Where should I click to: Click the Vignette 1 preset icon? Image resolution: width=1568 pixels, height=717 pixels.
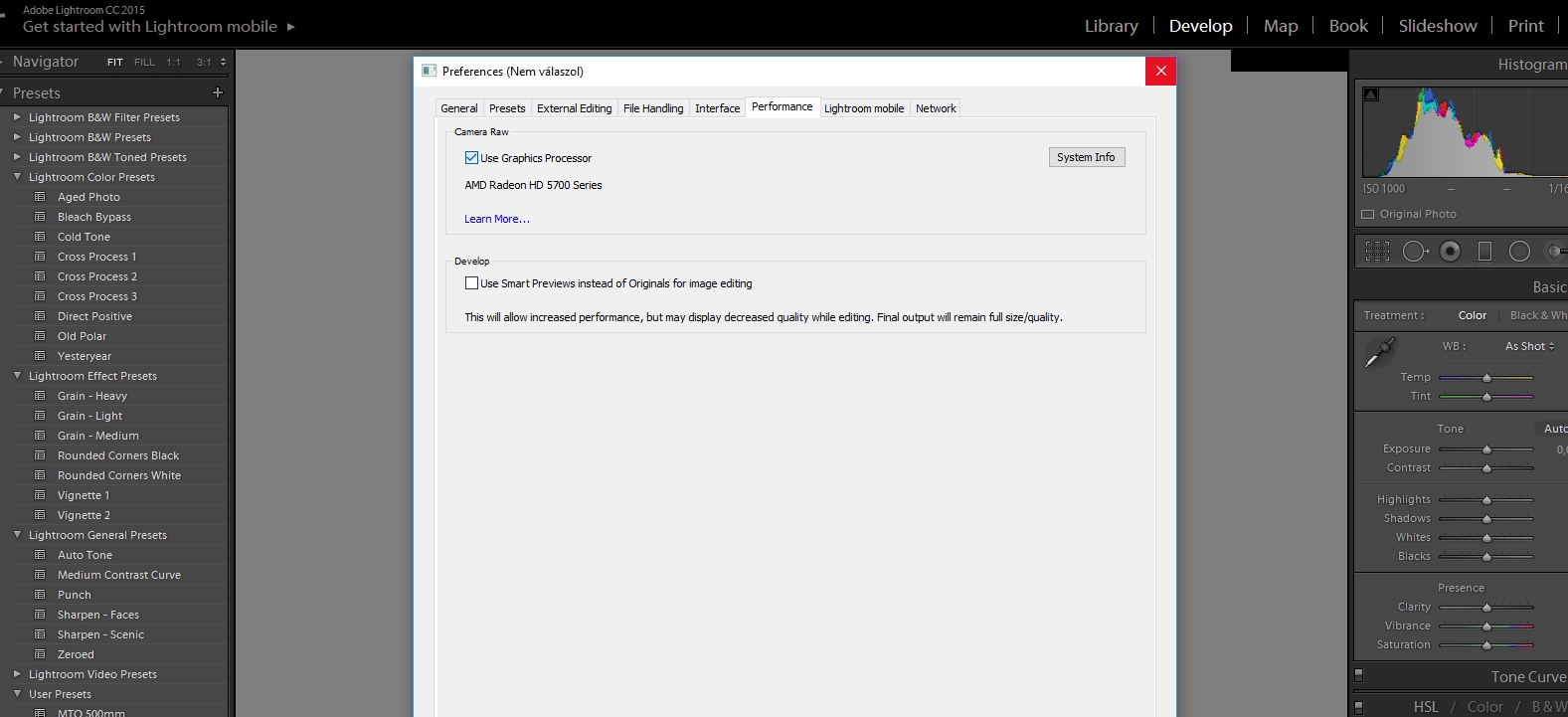click(40, 495)
